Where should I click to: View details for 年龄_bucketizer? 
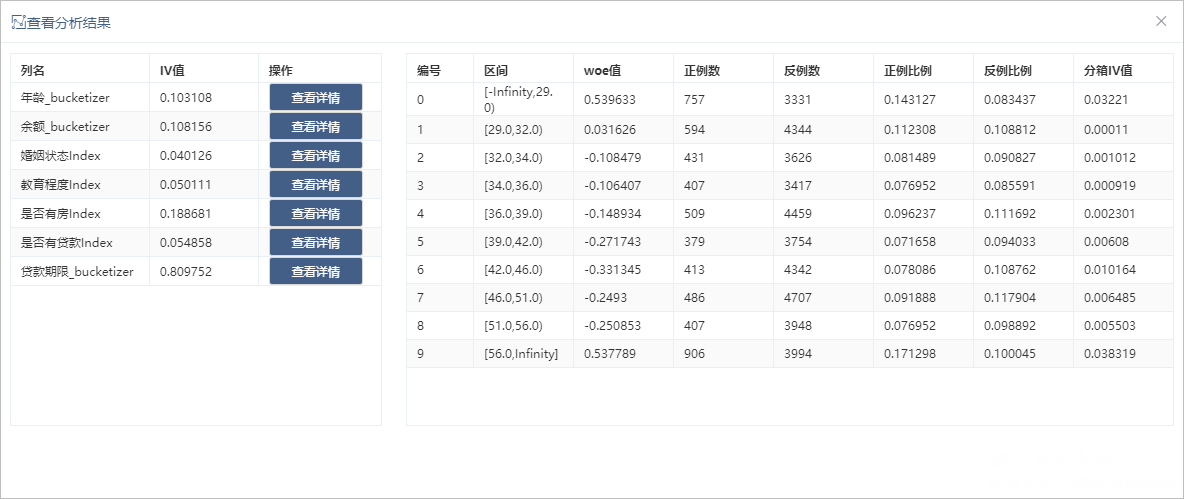click(x=316, y=97)
